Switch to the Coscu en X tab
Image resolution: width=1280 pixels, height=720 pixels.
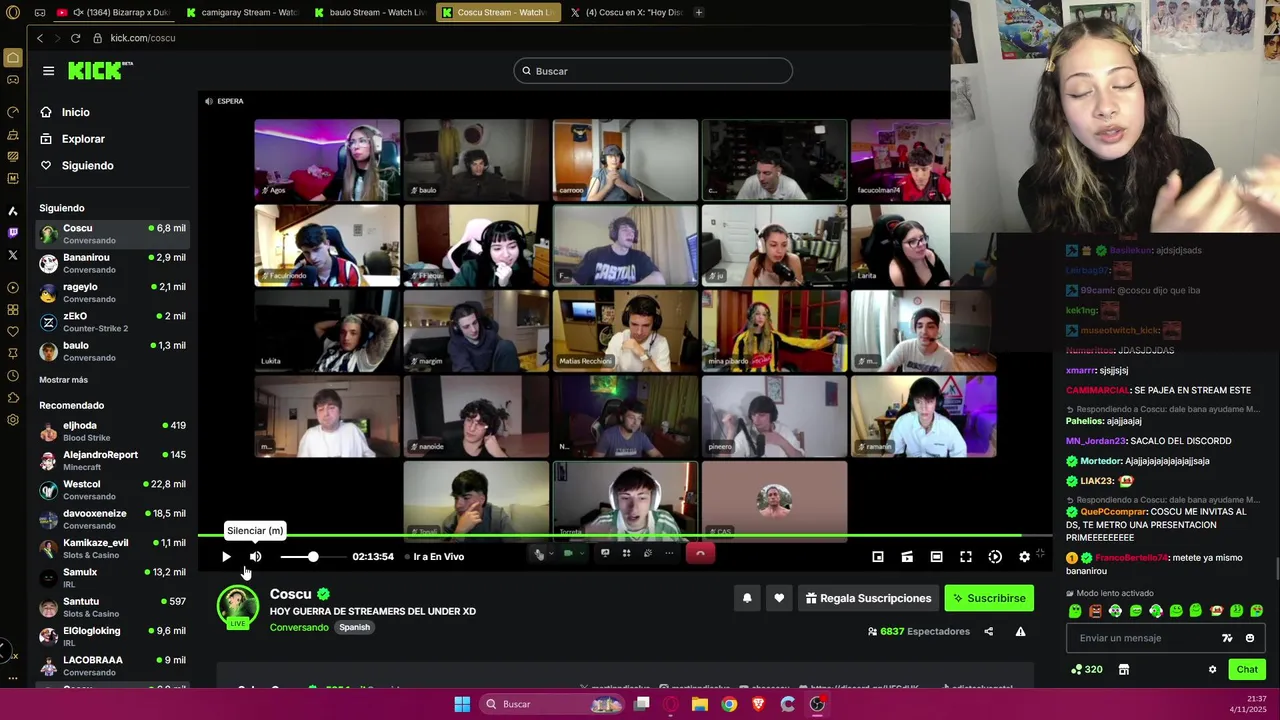click(x=625, y=12)
